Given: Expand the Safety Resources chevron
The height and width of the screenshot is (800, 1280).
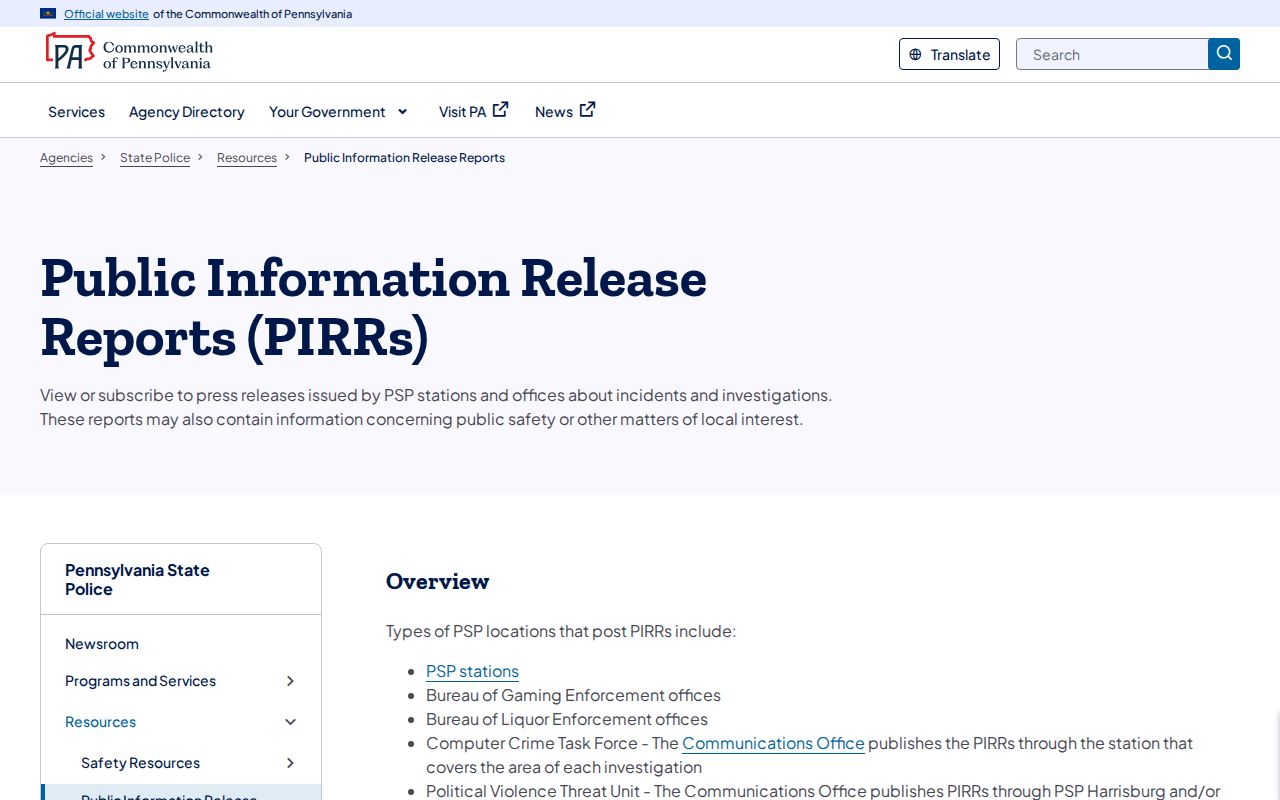Looking at the screenshot, I should coord(290,763).
